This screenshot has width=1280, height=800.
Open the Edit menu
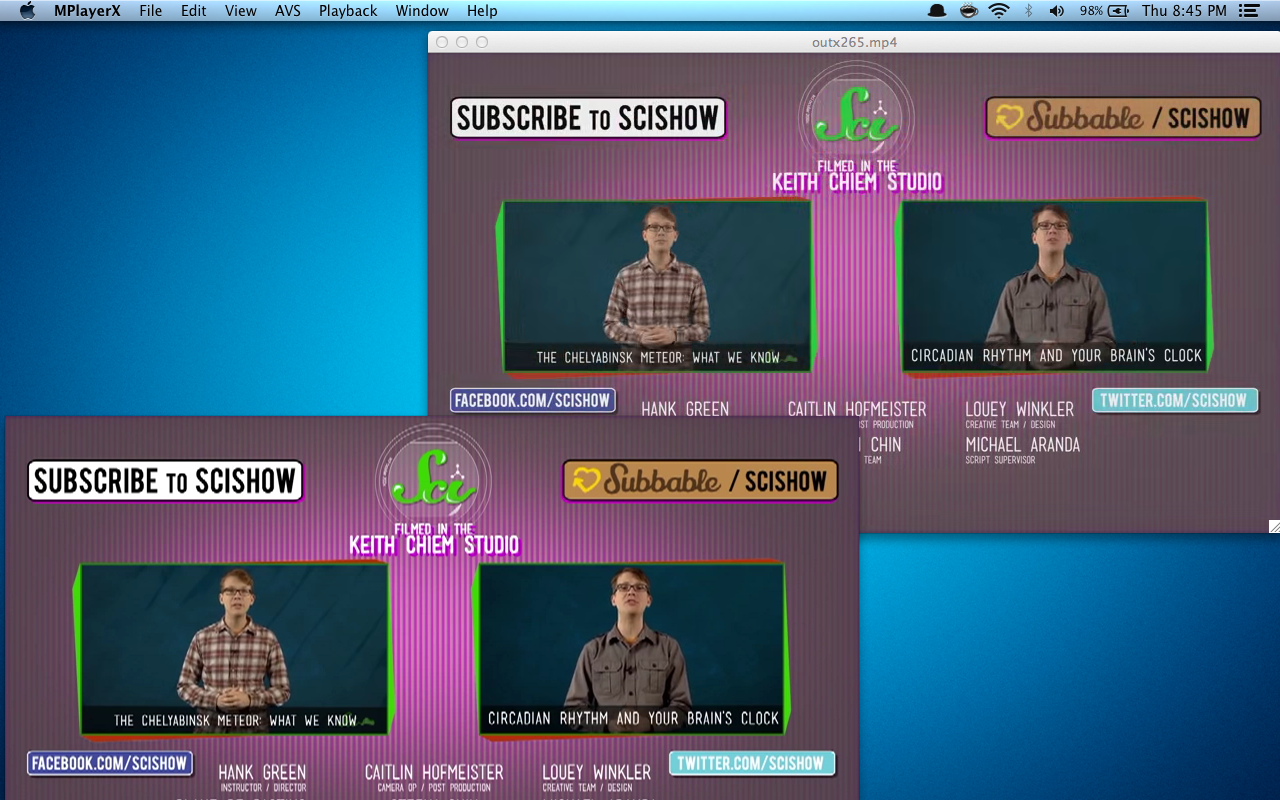[x=194, y=11]
